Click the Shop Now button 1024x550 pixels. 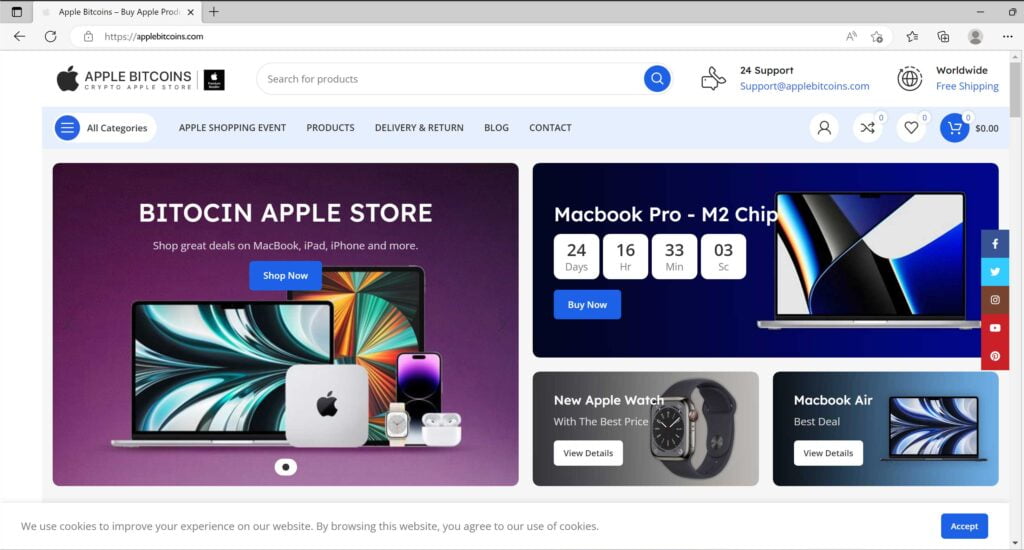(x=285, y=276)
